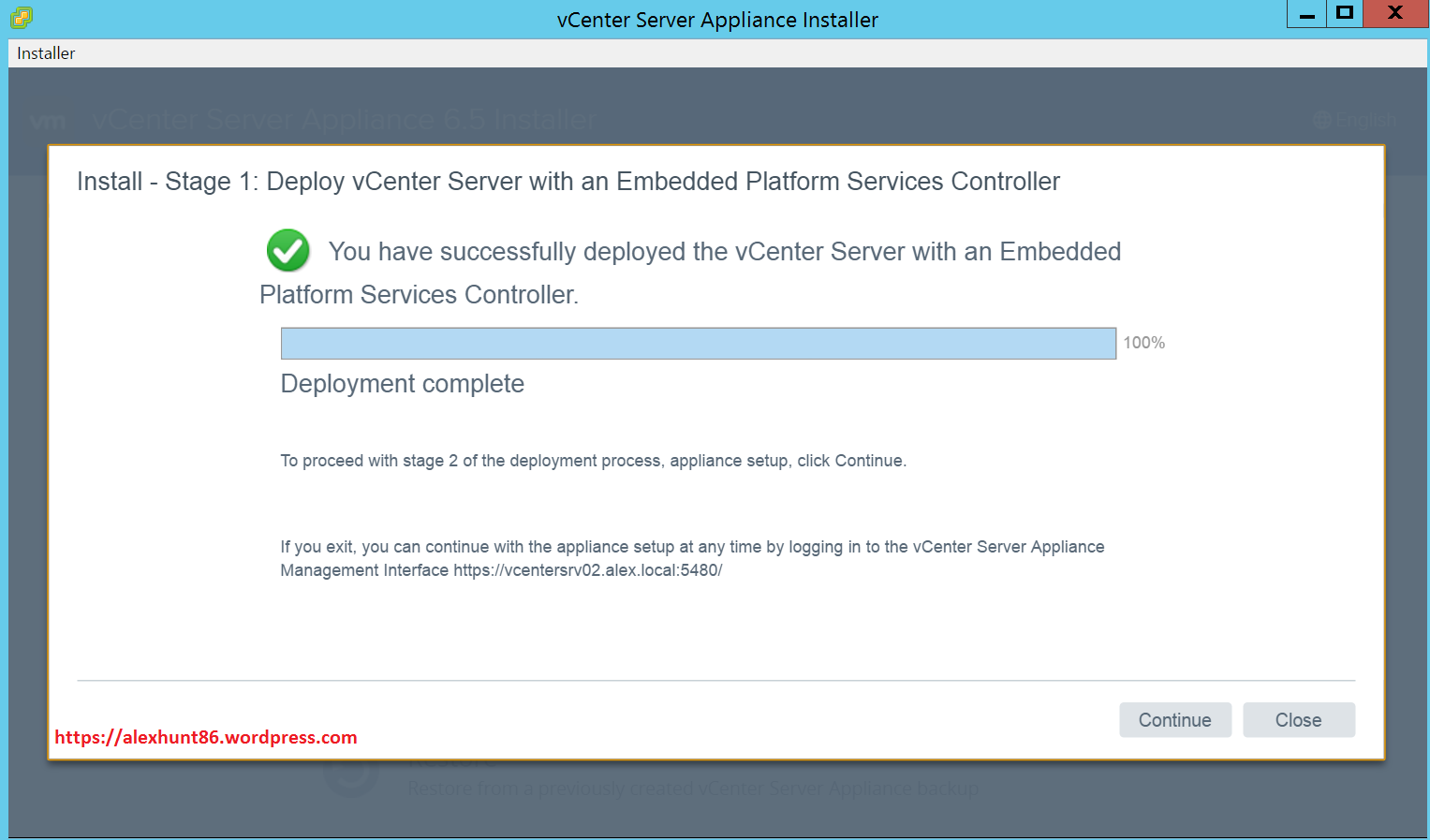The width and height of the screenshot is (1430, 840).
Task: Open the Installer menu
Action: point(45,52)
